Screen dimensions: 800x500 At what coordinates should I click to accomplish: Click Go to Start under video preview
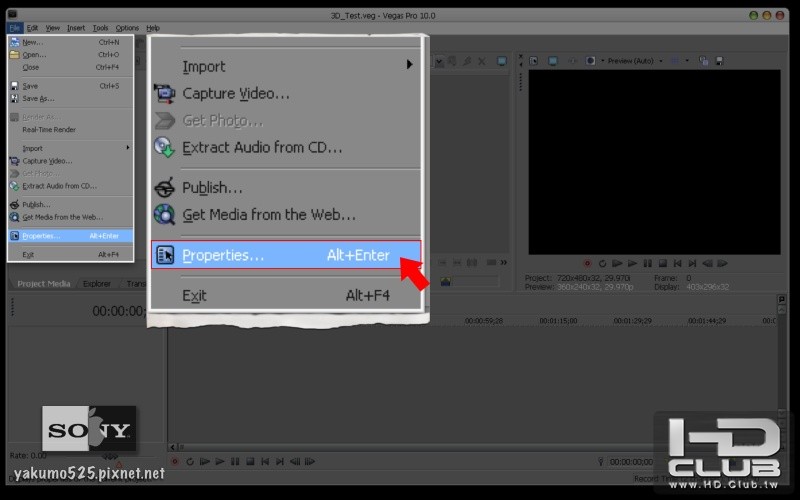click(x=678, y=263)
